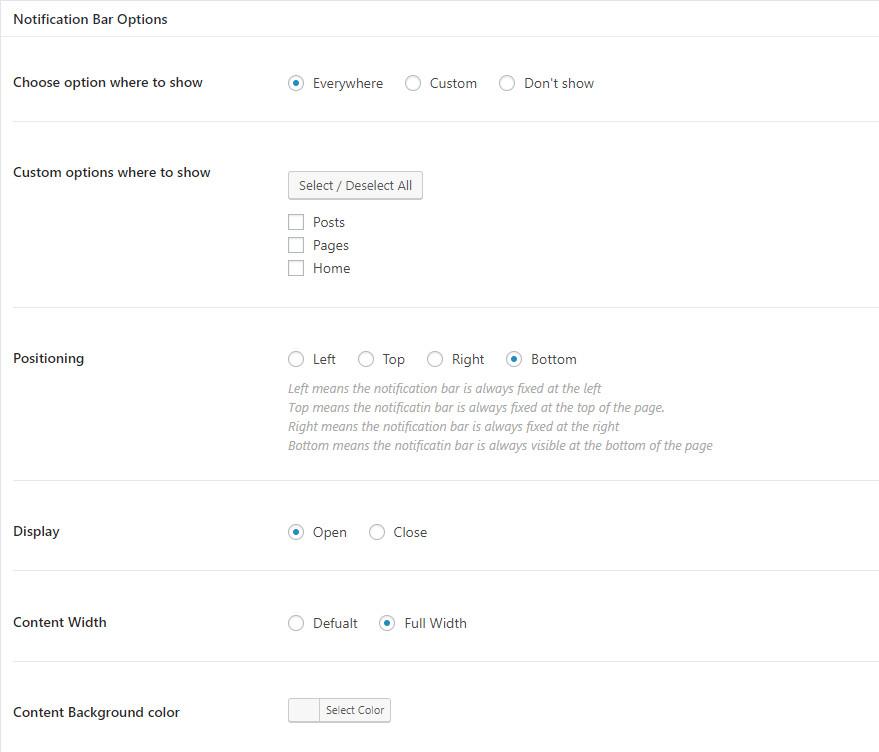
Task: Choose Custom for where to show
Action: click(x=413, y=84)
